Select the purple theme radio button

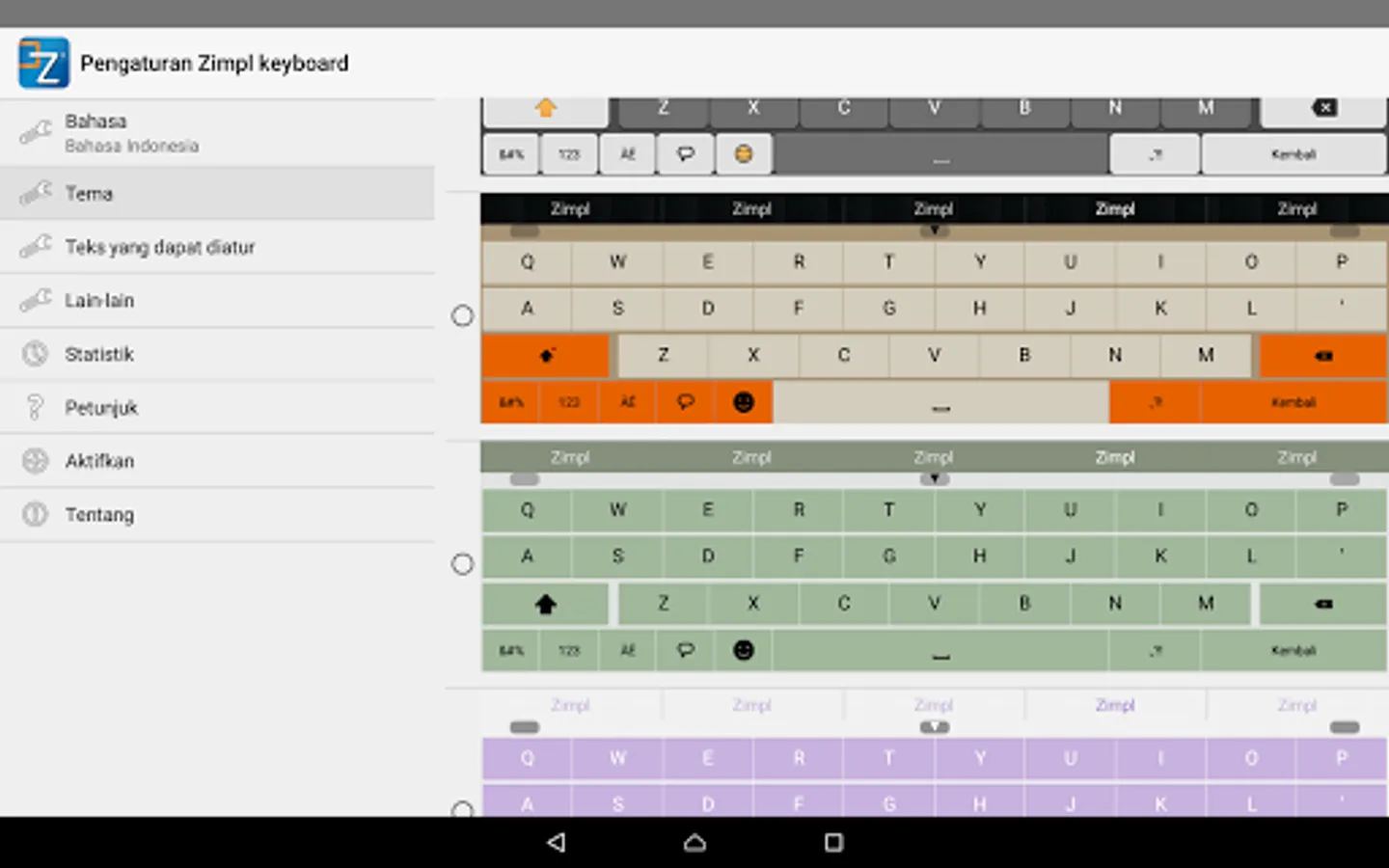click(463, 808)
